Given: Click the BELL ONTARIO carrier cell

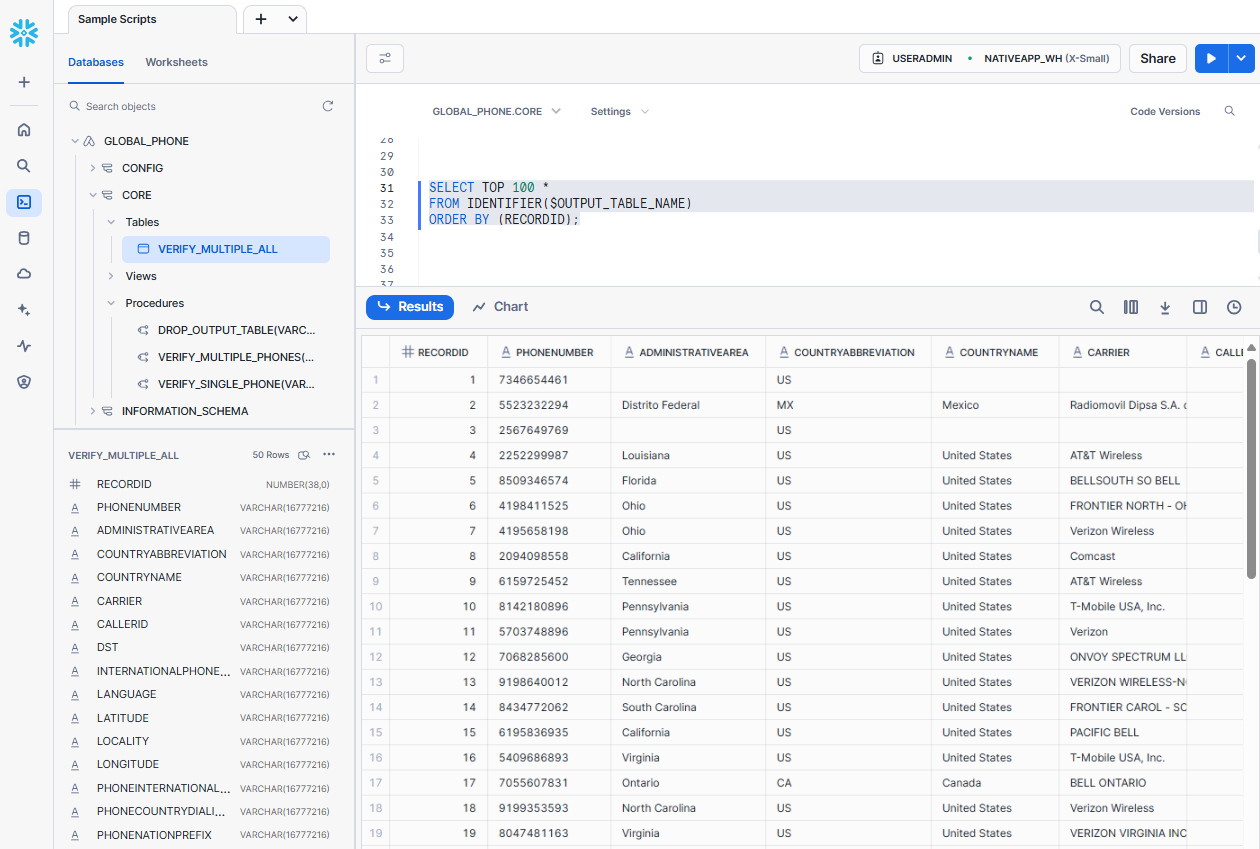Looking at the screenshot, I should [1123, 783].
